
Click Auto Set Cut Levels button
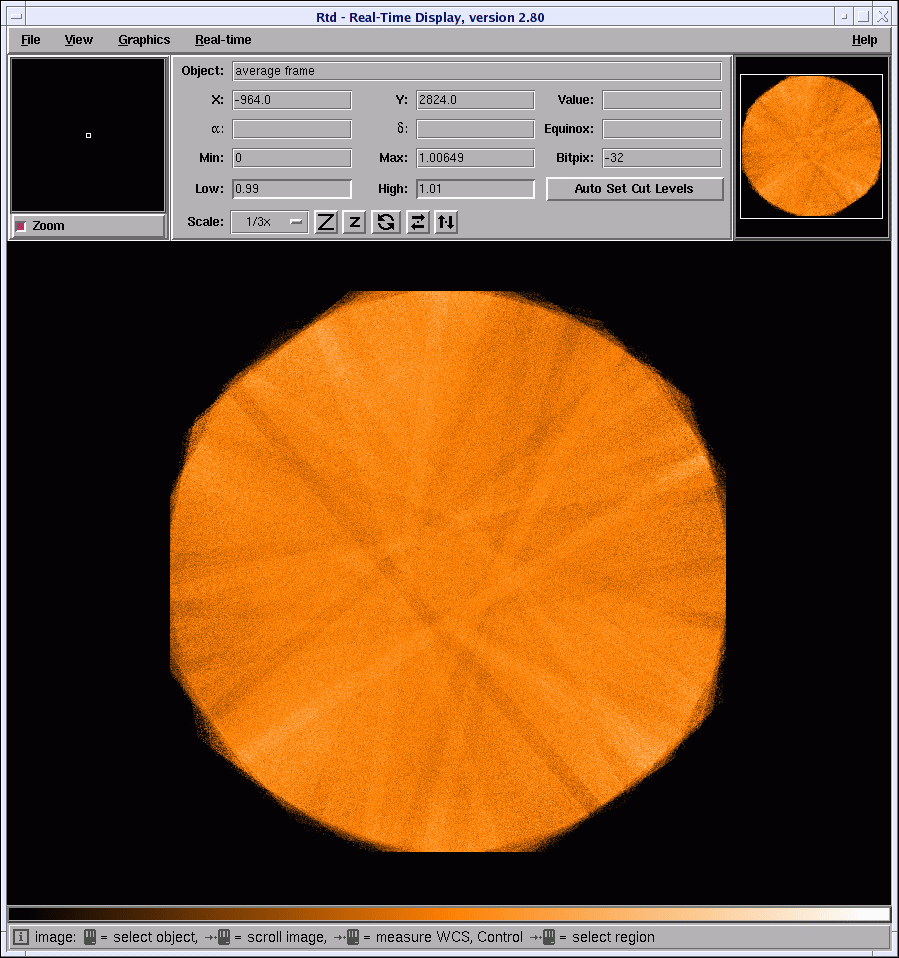click(x=634, y=189)
